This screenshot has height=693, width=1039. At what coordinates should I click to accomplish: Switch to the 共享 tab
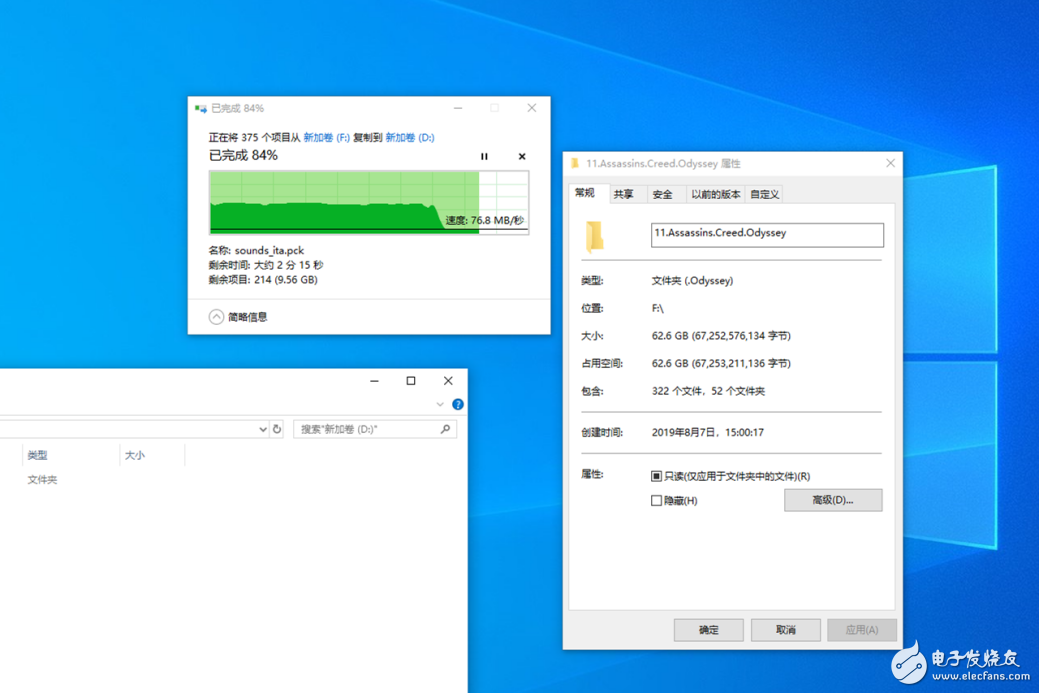click(x=624, y=194)
